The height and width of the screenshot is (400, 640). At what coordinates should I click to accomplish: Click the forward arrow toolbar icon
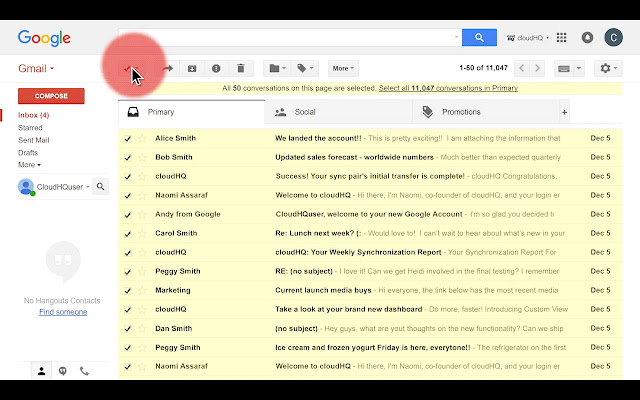click(x=168, y=69)
